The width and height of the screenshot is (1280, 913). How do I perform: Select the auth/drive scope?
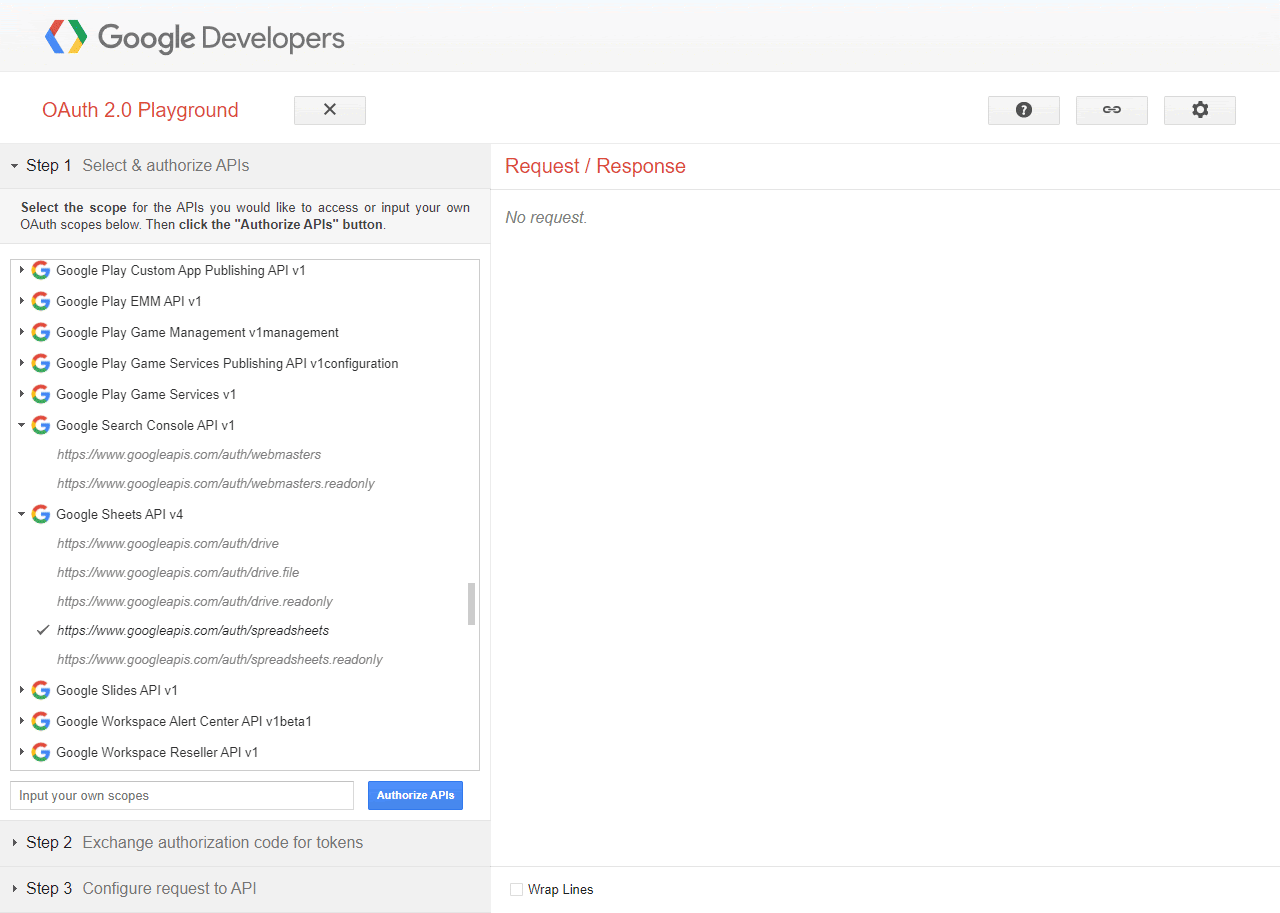(168, 543)
